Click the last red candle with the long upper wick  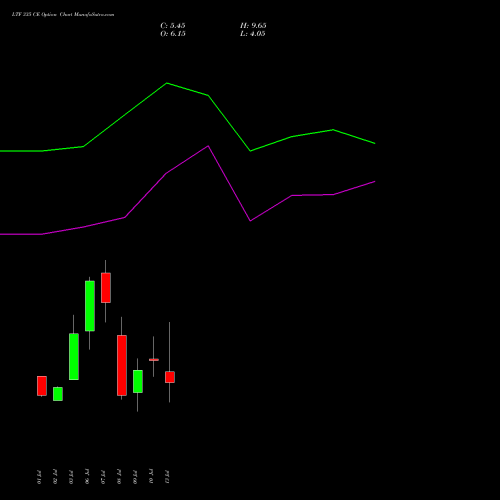tap(170, 377)
